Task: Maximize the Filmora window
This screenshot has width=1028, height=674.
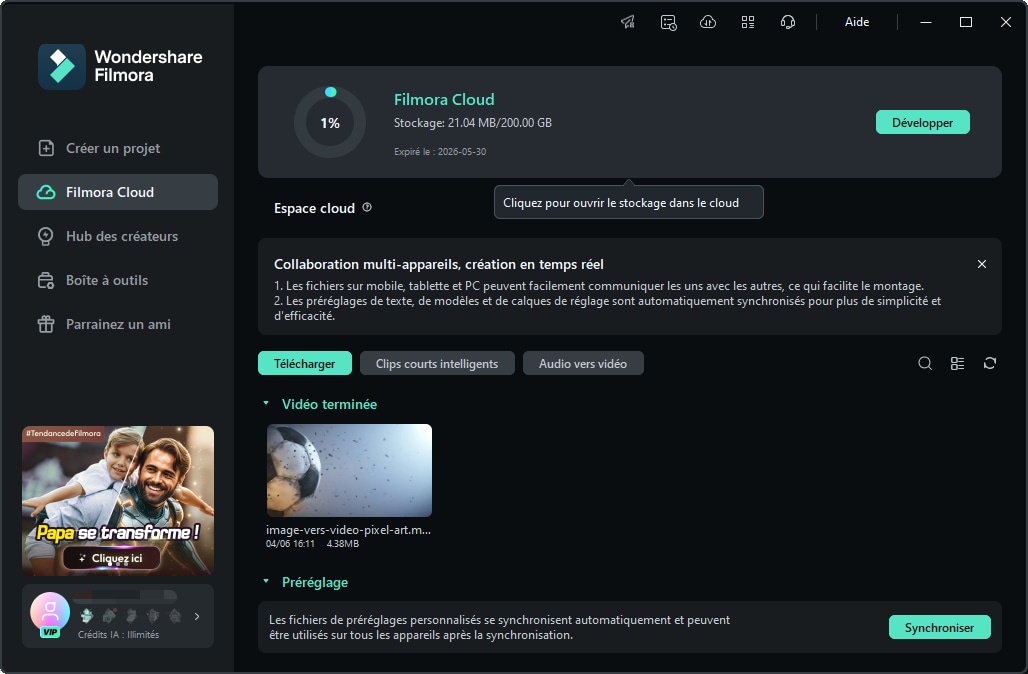Action: tap(966, 22)
